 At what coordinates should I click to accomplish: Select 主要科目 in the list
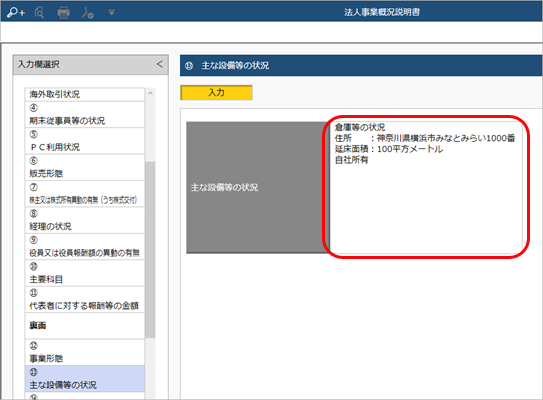pyautogui.click(x=85, y=273)
